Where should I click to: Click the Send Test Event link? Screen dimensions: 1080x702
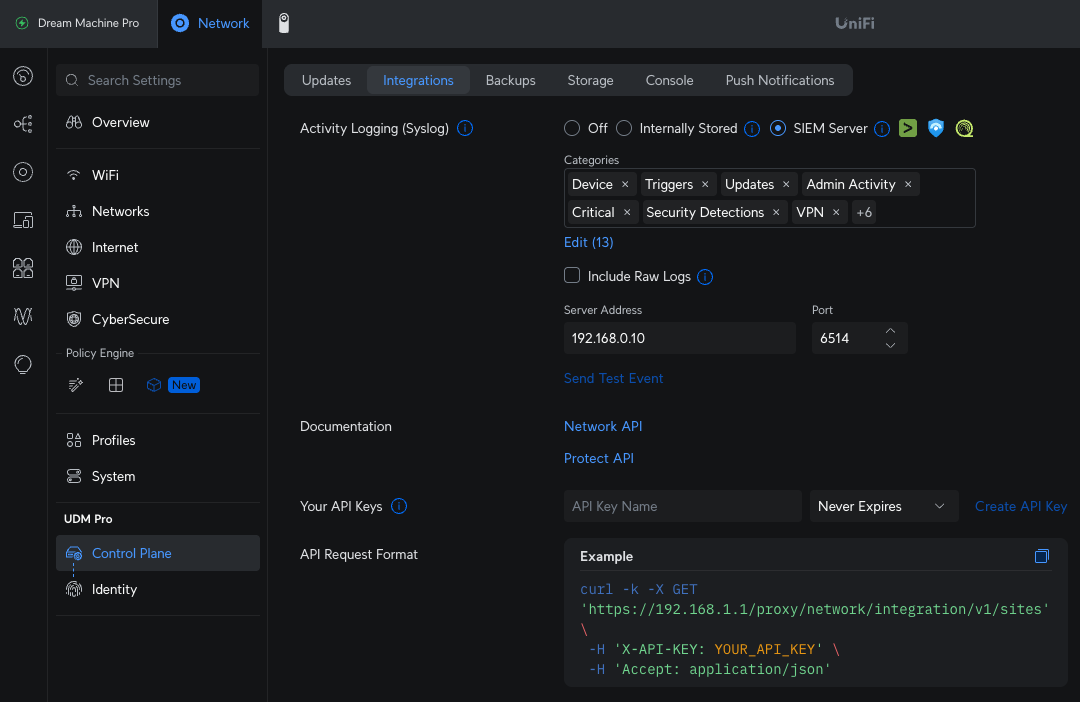(x=613, y=378)
